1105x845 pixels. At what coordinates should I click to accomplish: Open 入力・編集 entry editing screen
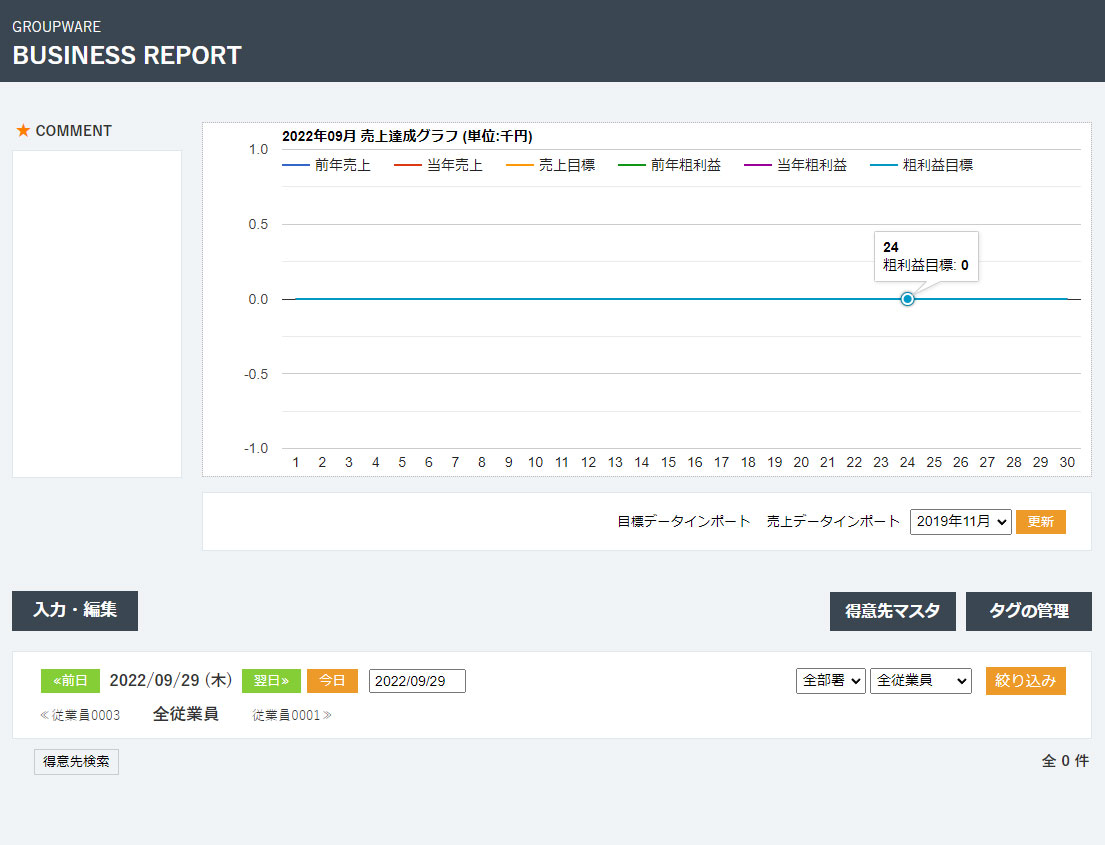click(74, 611)
